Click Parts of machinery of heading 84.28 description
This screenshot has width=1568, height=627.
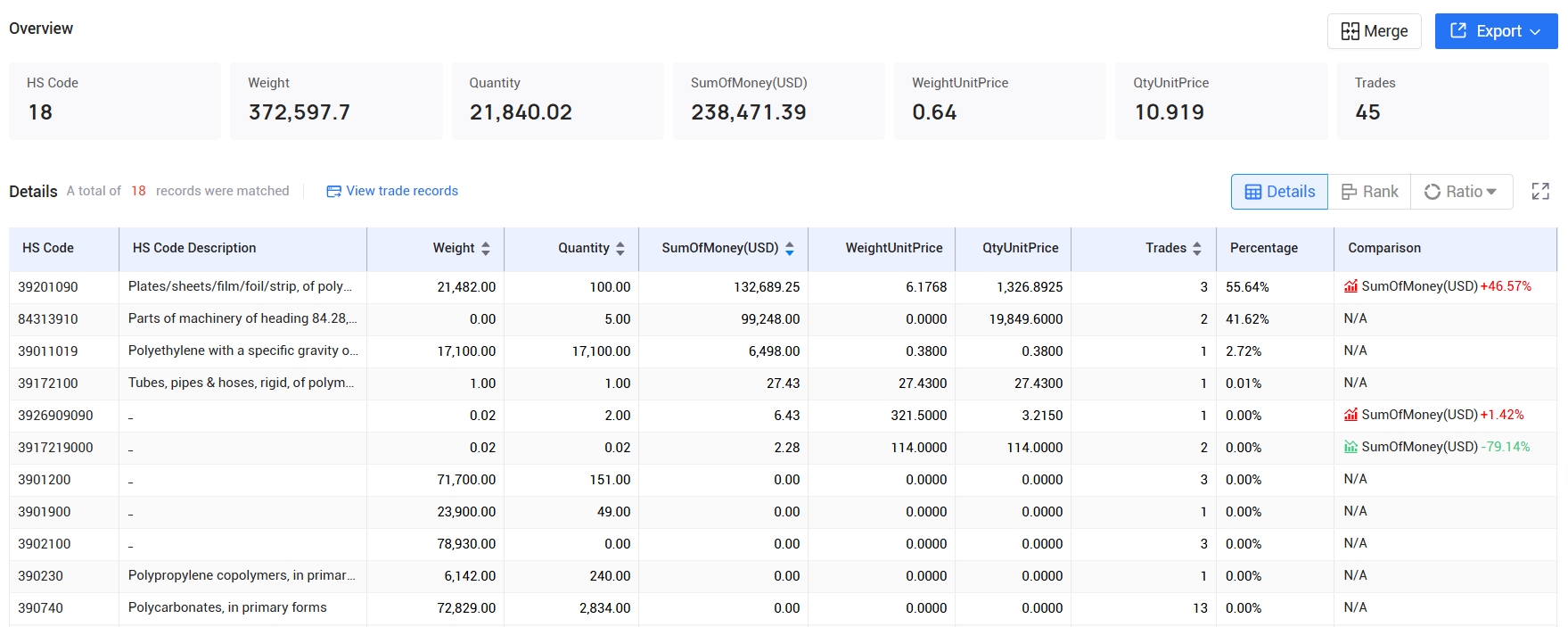point(242,318)
